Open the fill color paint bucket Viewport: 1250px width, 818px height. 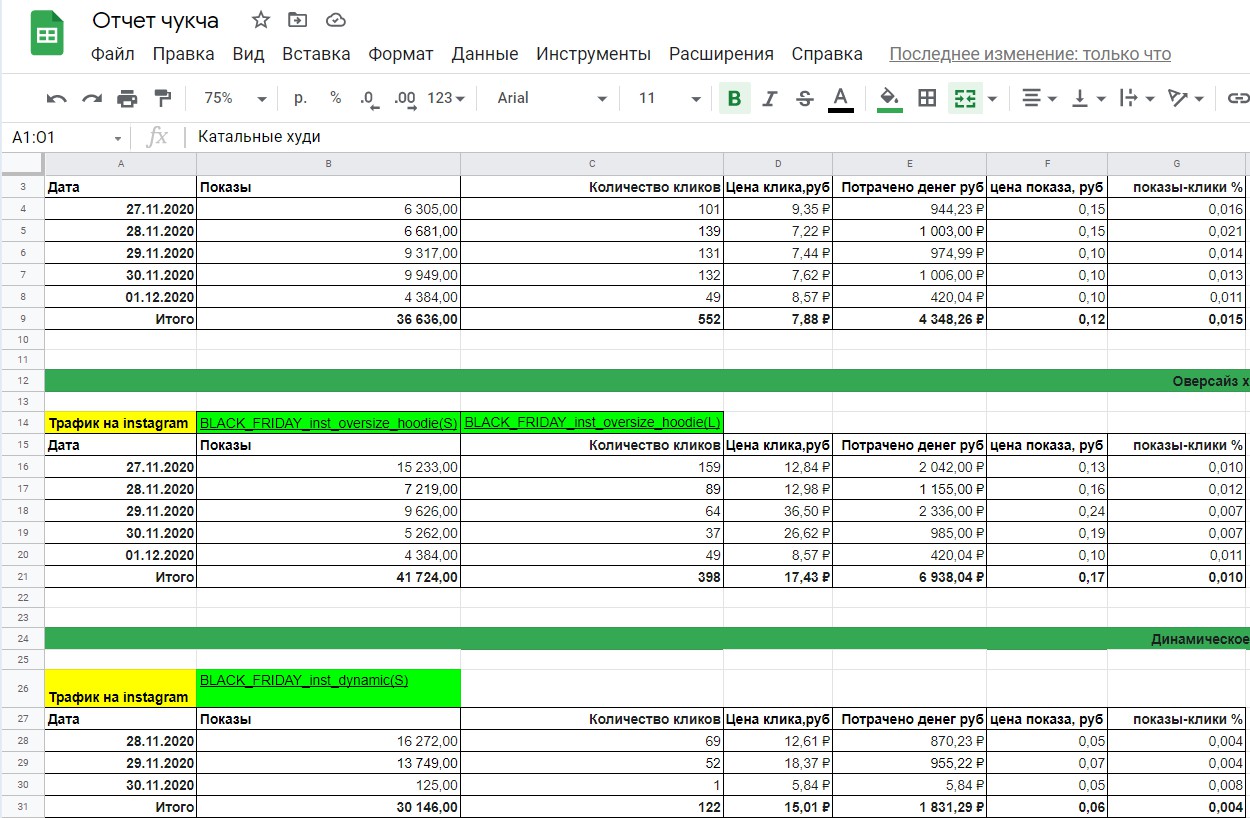point(889,98)
